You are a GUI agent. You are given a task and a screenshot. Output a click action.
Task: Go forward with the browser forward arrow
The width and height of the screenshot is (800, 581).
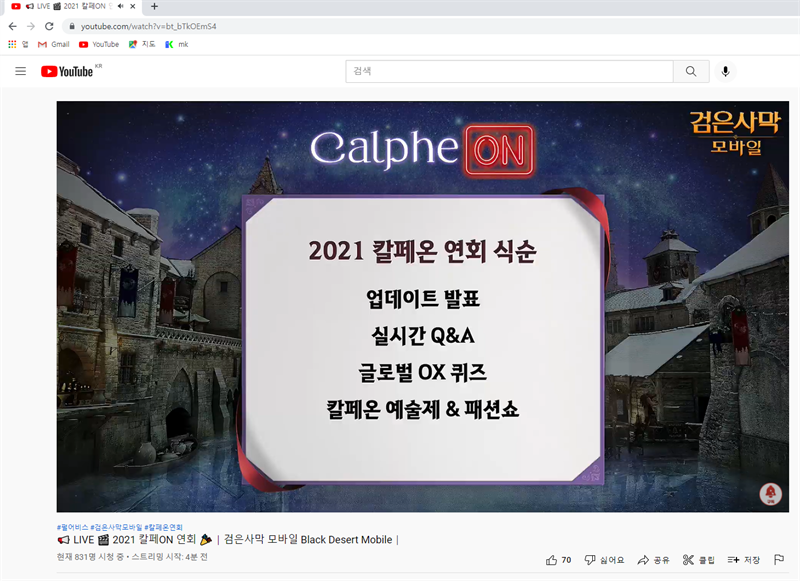[31, 27]
